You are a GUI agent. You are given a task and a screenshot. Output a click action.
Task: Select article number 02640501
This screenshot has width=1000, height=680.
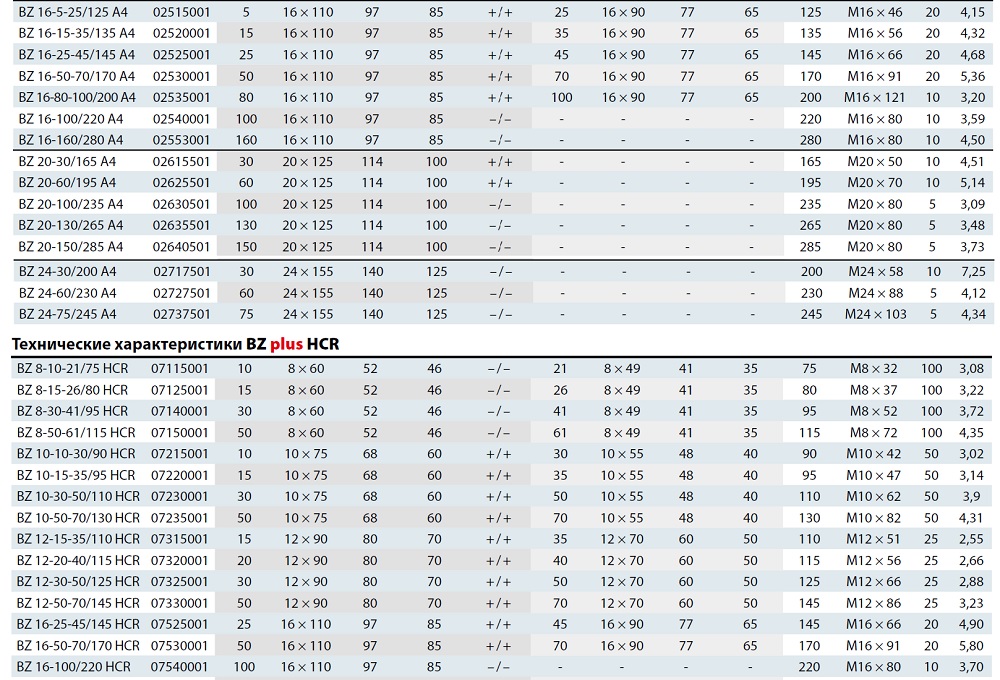pyautogui.click(x=181, y=246)
